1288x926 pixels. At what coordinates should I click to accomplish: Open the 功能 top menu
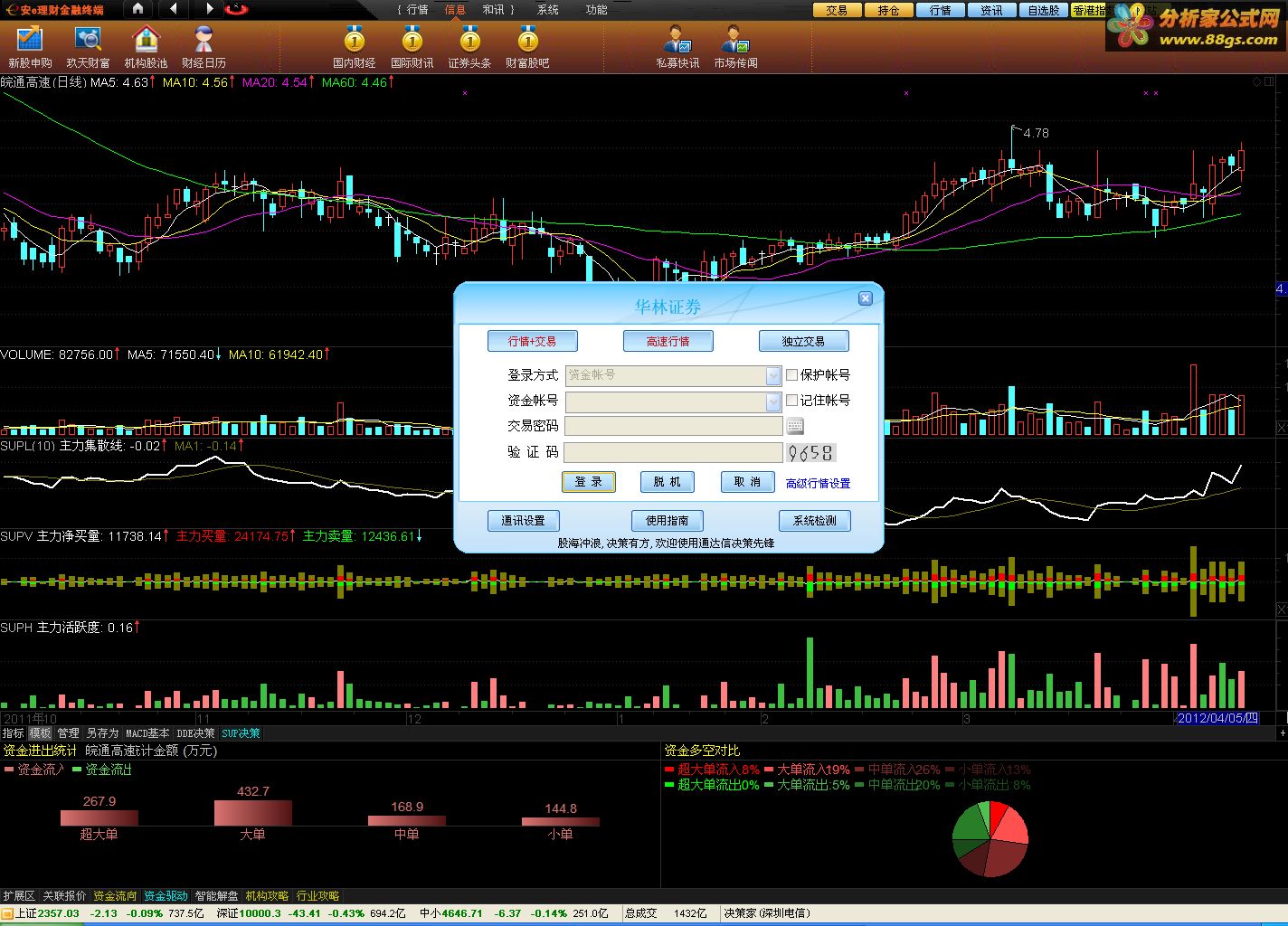[x=596, y=10]
